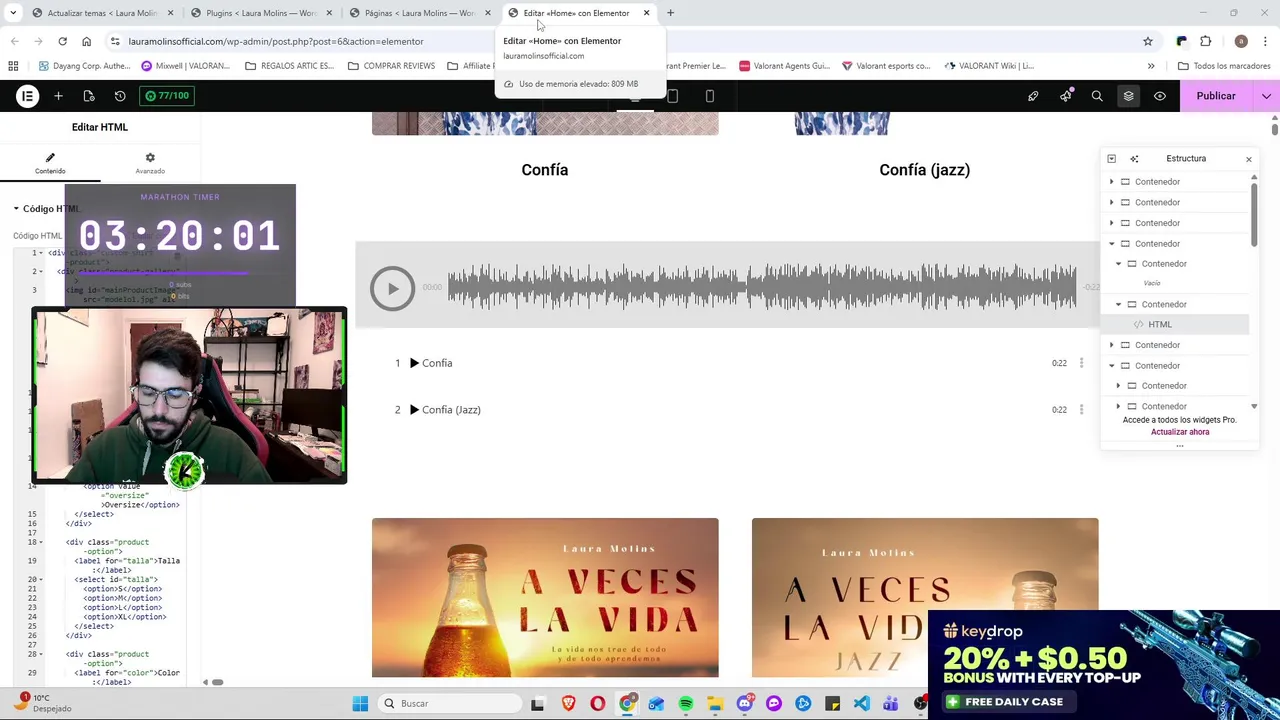This screenshot has width=1280, height=720.
Task: Show more bookmarks chevron
Action: [x=1151, y=66]
